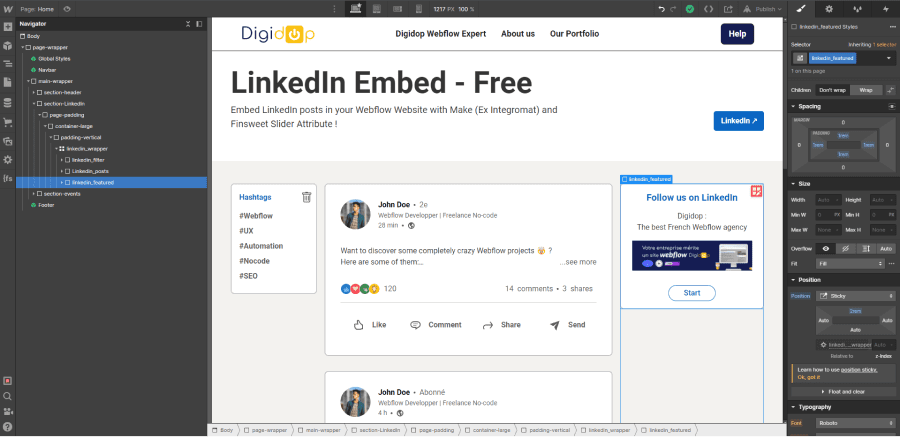900x437 pixels.
Task: Open the position sticky help link
Action: [x=859, y=370]
